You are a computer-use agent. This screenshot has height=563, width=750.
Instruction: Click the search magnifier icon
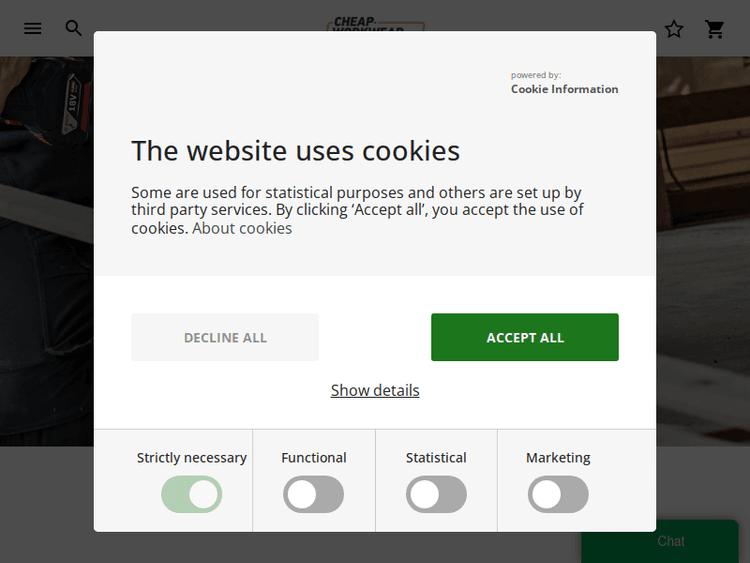[x=74, y=28]
